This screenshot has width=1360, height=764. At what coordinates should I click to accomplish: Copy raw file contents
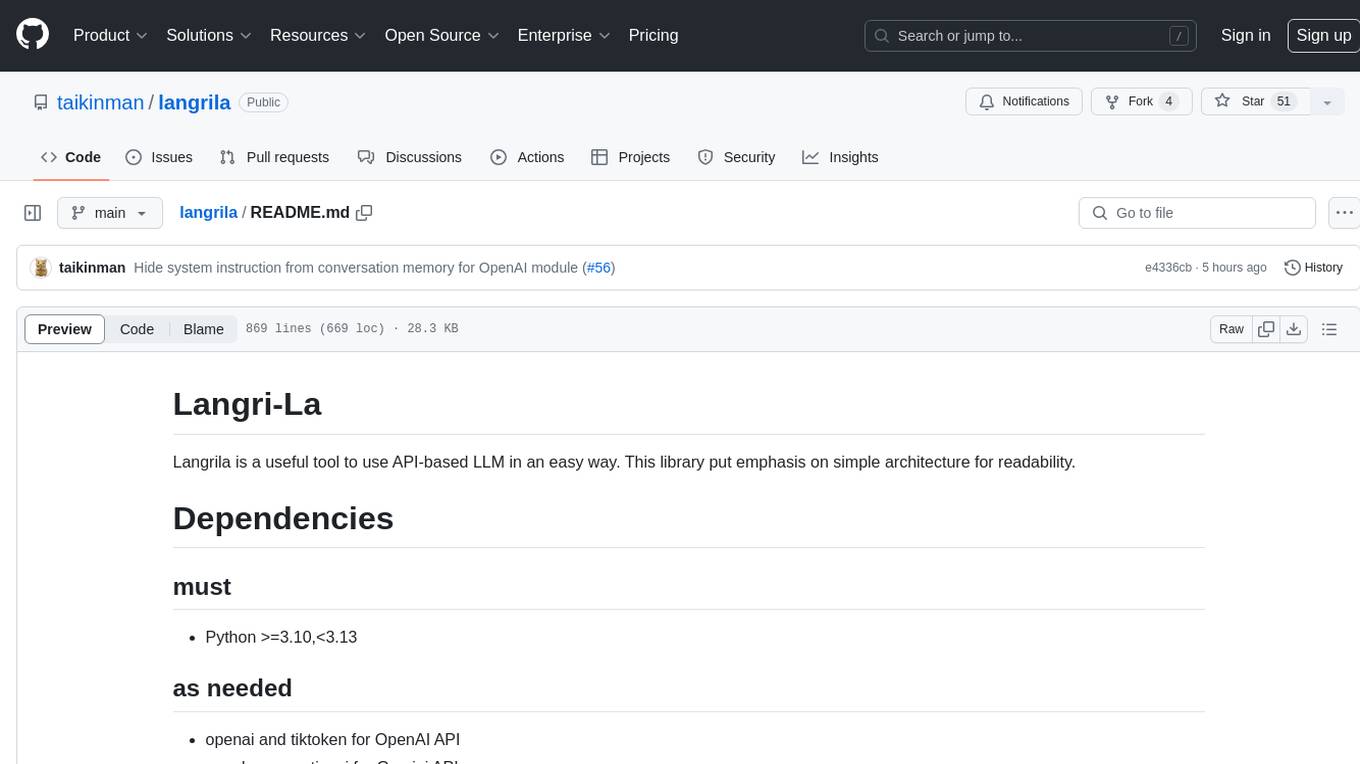click(x=1266, y=329)
